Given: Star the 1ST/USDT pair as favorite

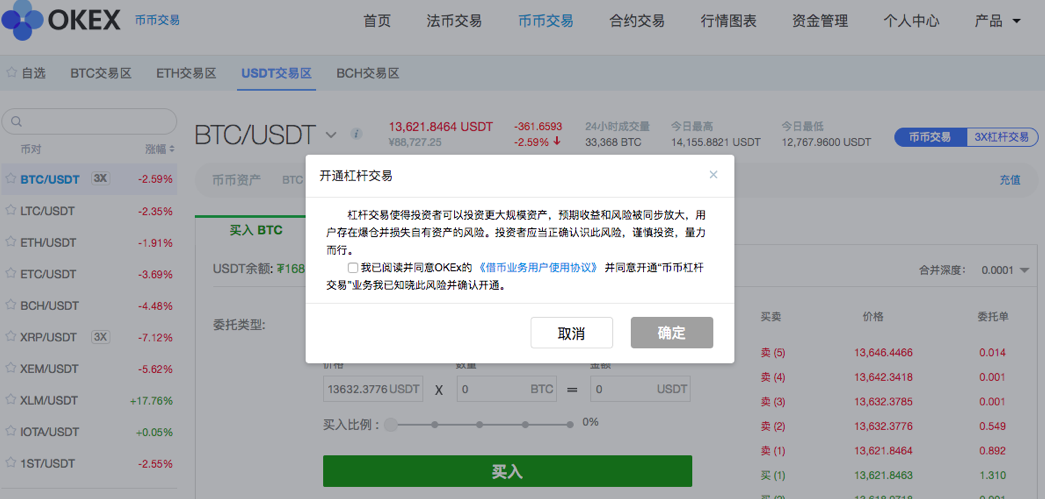Looking at the screenshot, I should coord(10,462).
